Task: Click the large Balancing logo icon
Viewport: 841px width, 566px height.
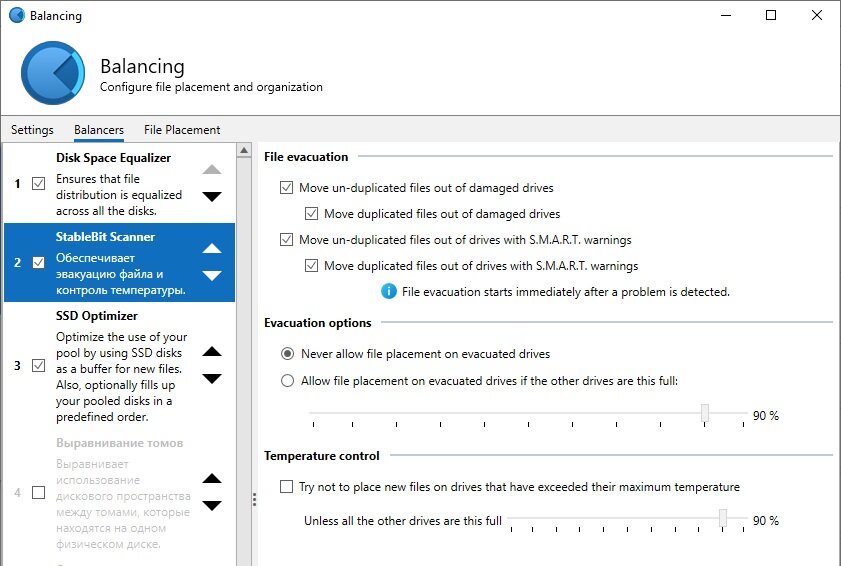Action: 53,73
